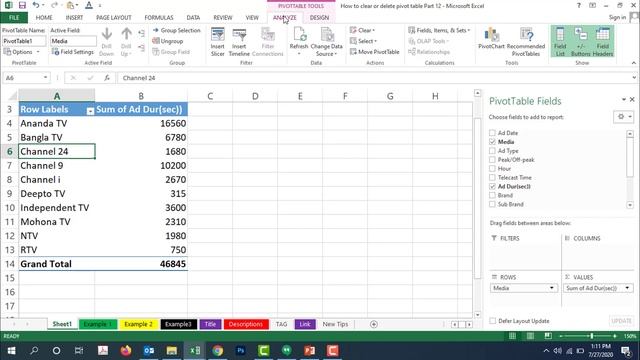Screen dimensions: 640x360
Task: Uncheck the Media field
Action: point(492,142)
